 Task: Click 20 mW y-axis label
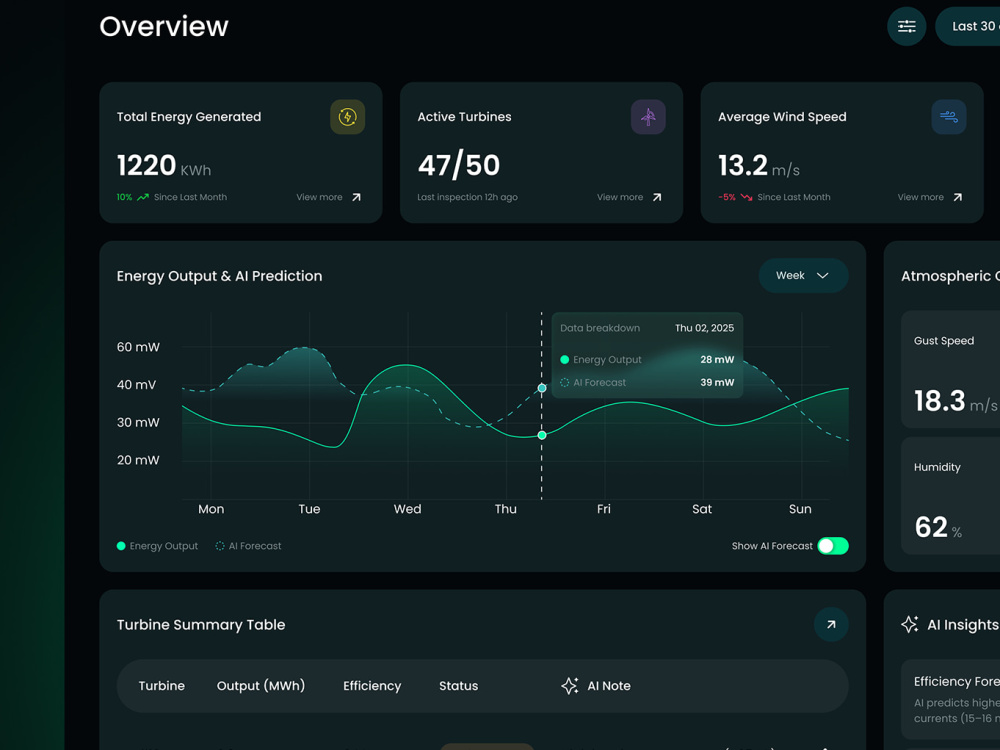pos(138,460)
